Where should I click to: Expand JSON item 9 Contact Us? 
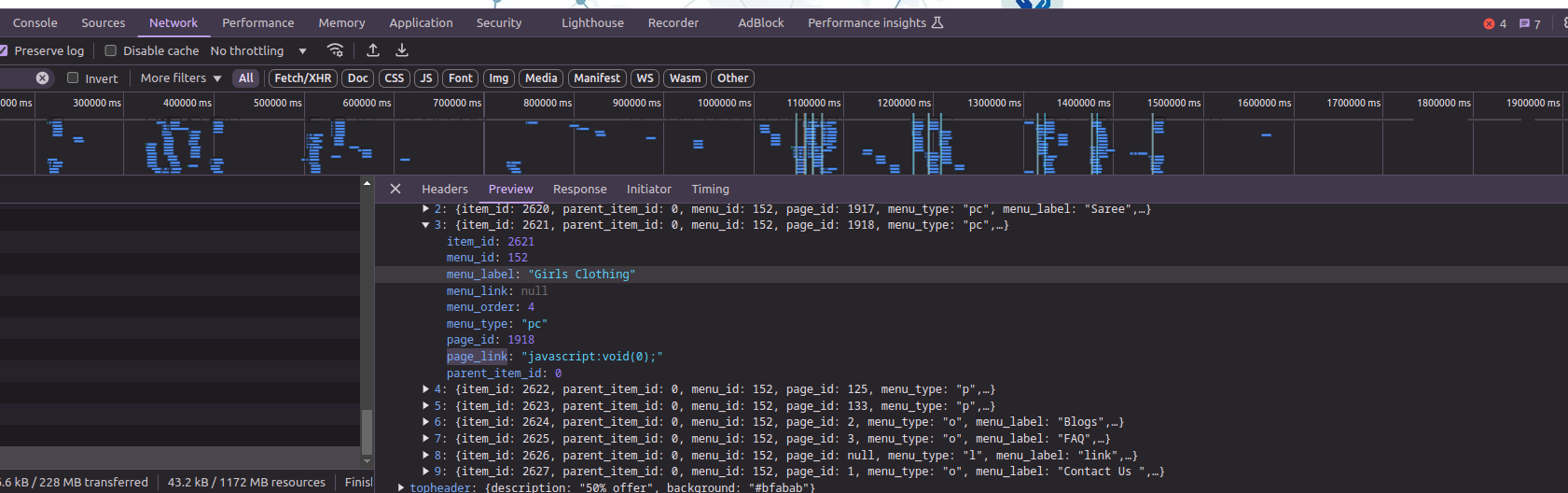click(425, 472)
